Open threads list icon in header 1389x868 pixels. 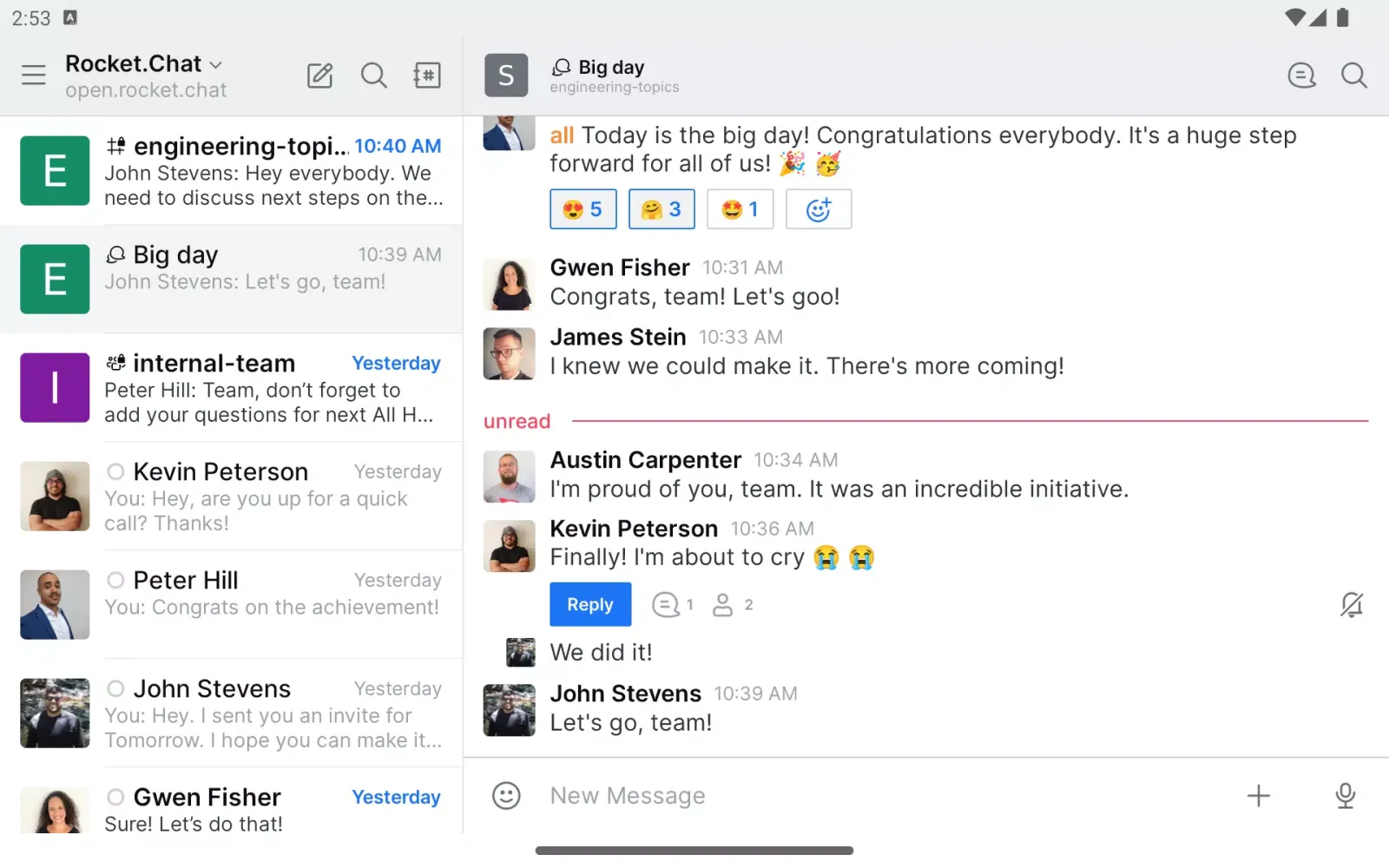coord(1301,76)
